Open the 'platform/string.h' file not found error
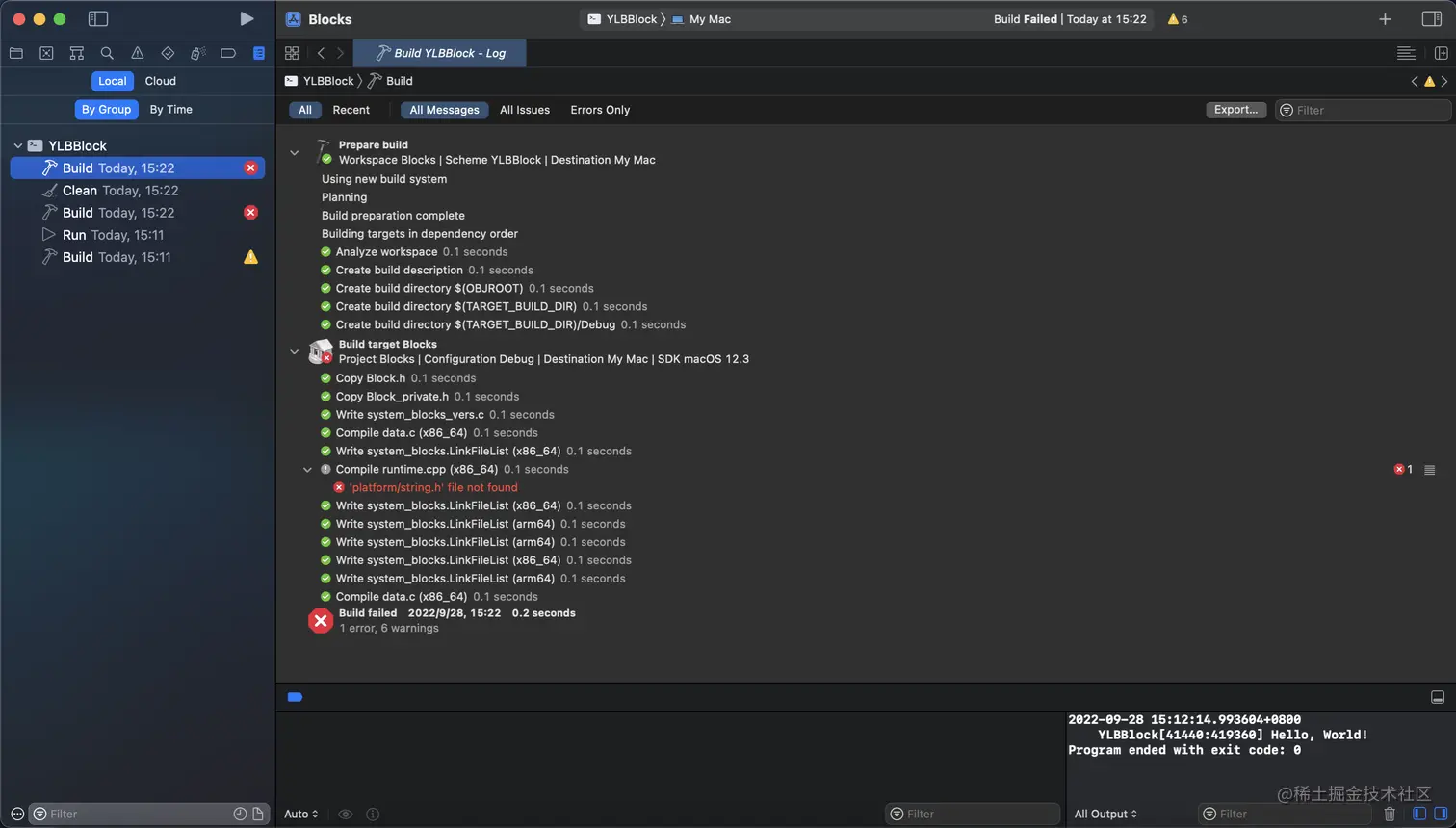The height and width of the screenshot is (828, 1456). click(432, 487)
